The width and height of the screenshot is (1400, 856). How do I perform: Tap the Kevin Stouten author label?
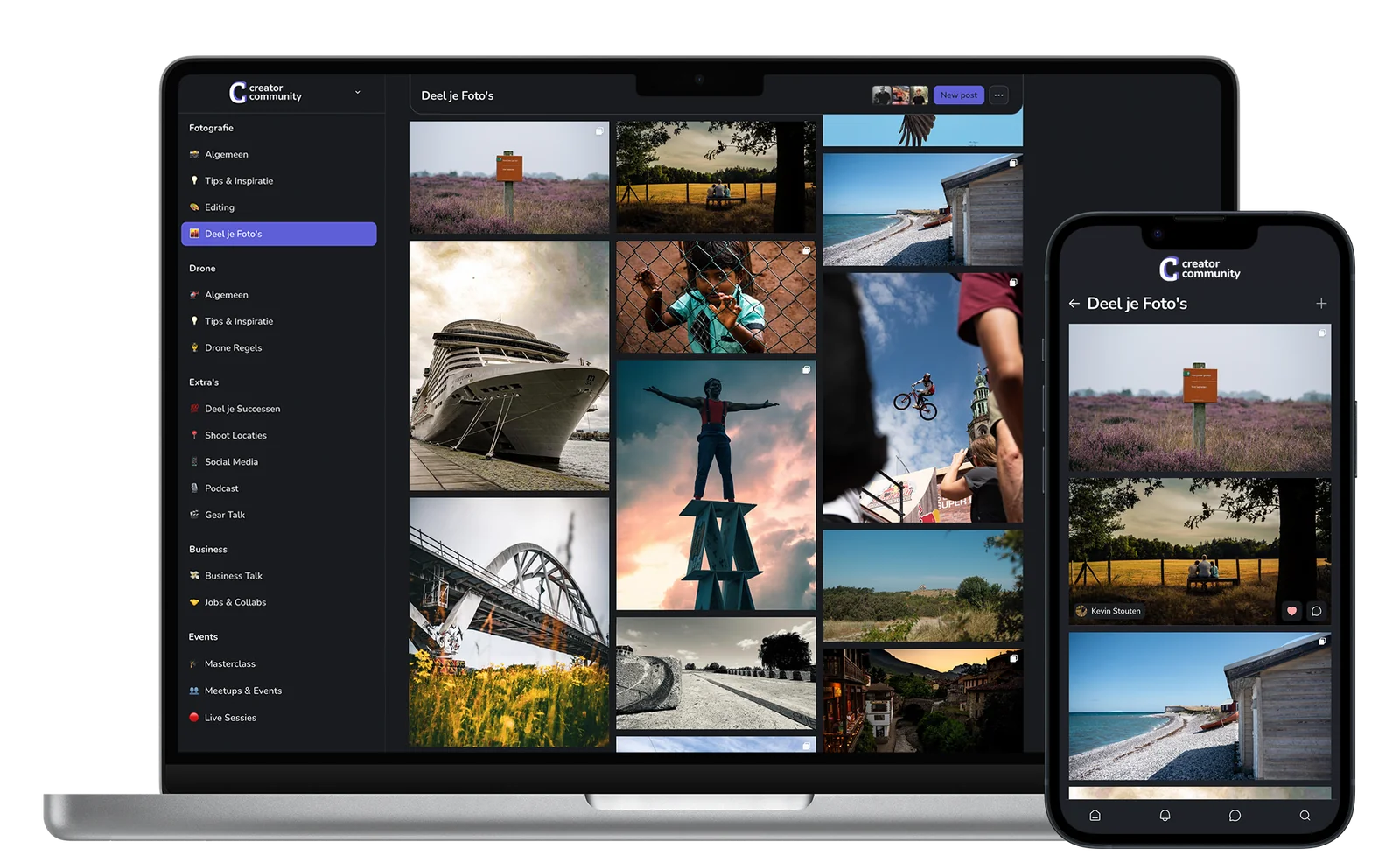point(1109,611)
